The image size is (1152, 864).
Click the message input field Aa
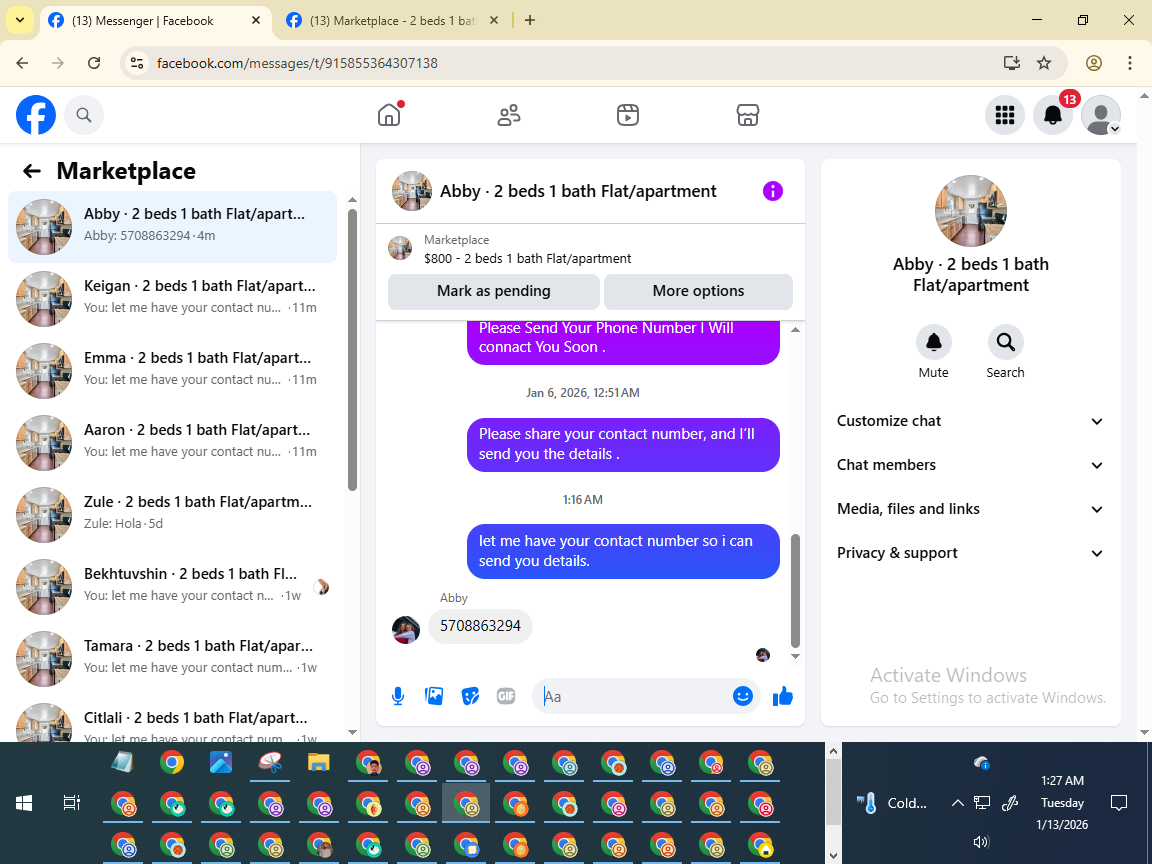(x=636, y=696)
